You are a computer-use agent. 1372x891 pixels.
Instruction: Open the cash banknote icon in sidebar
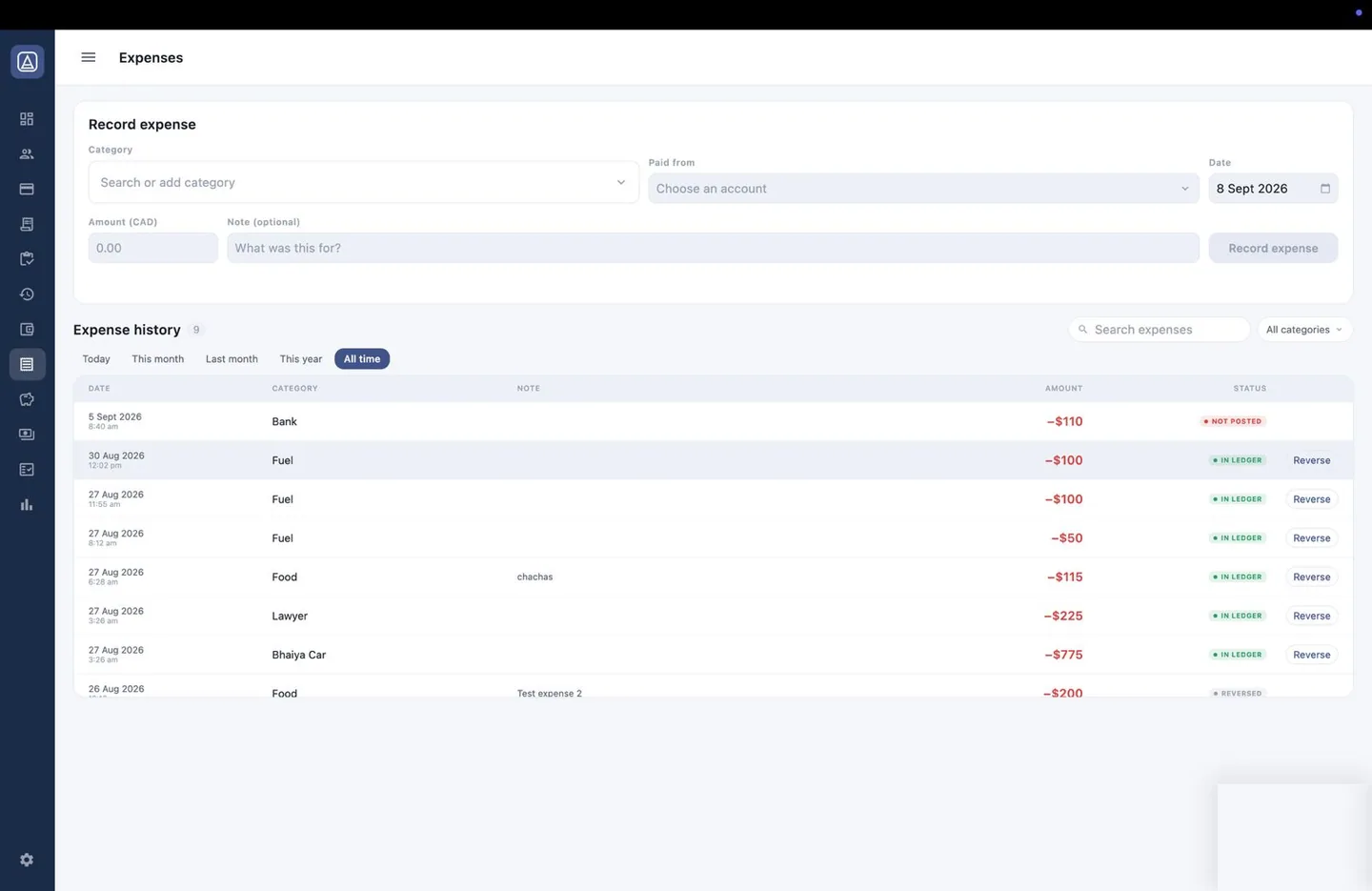pos(27,435)
